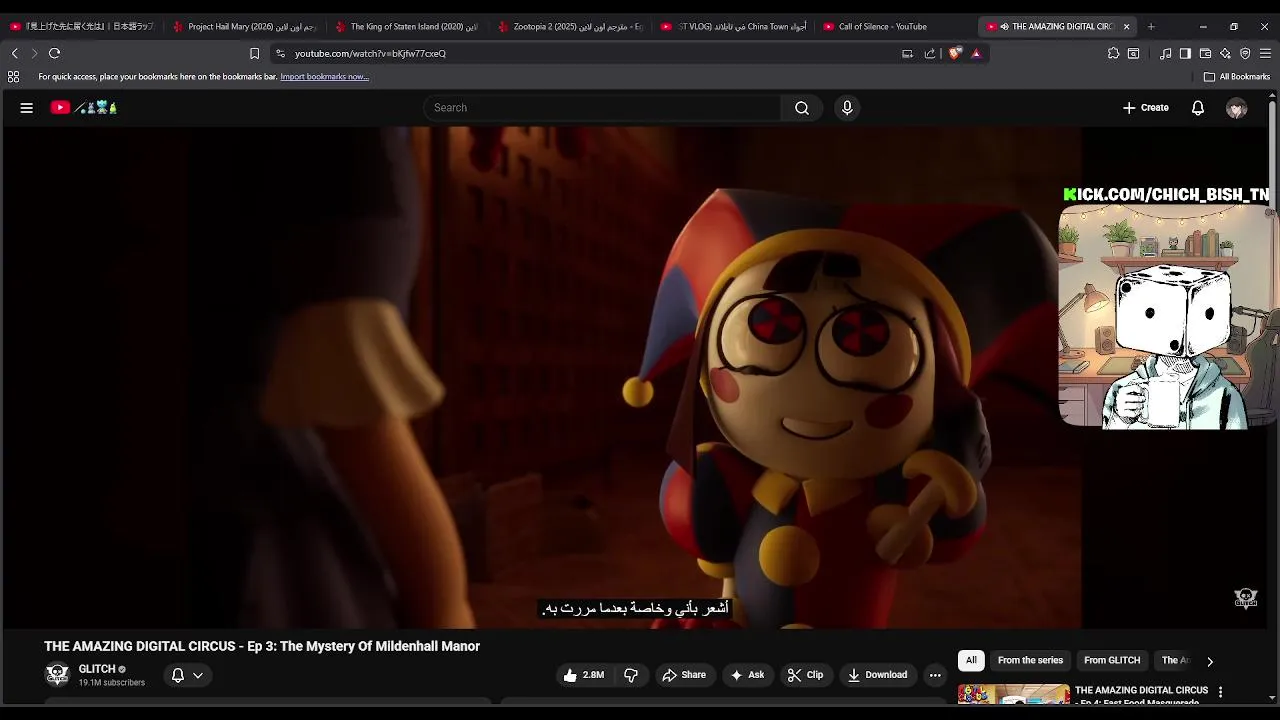Open YouTube notifications bell
Viewport: 1280px width, 720px height.
click(x=1198, y=108)
